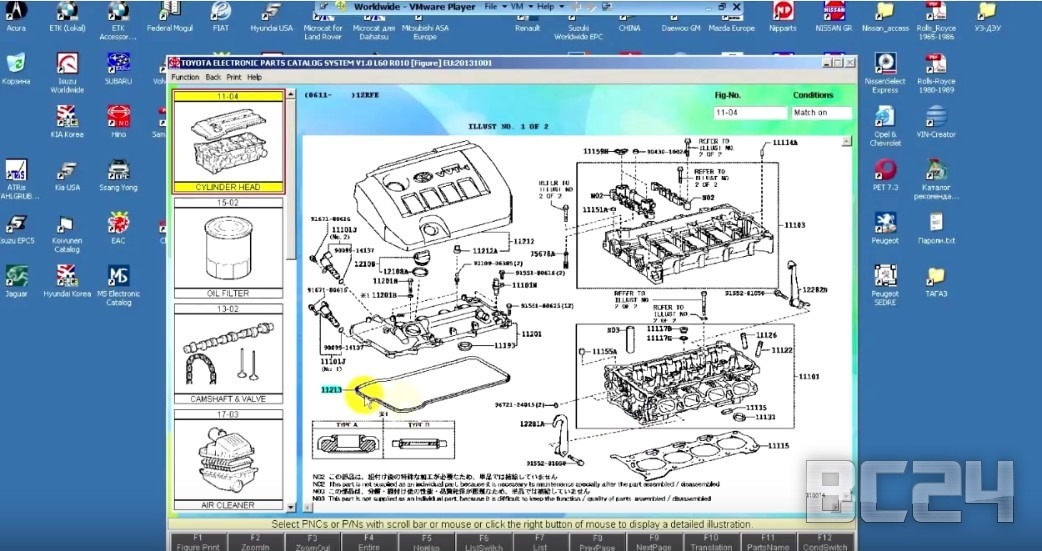Image resolution: width=1042 pixels, height=551 pixels.
Task: Open the Function menu
Action: coord(185,77)
